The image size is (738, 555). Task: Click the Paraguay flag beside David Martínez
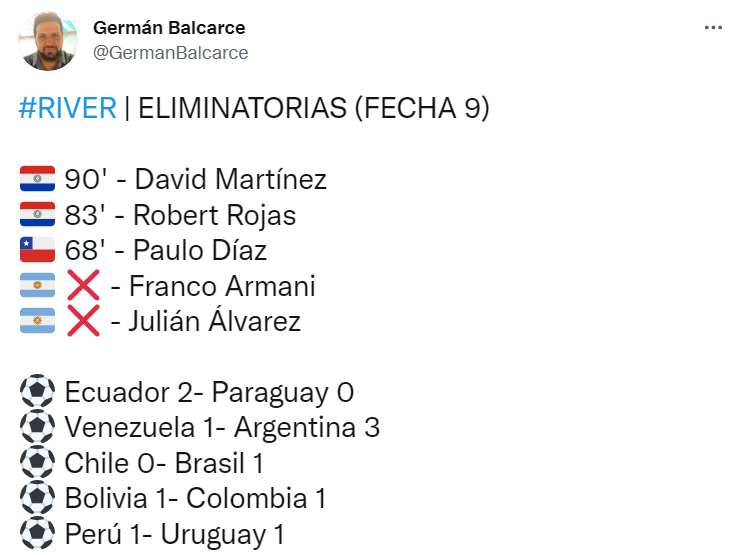tap(37, 178)
